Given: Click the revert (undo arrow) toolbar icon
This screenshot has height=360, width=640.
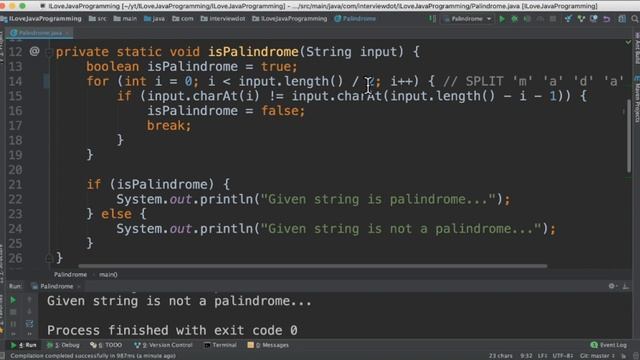Looking at the screenshot, I should [x=607, y=19].
